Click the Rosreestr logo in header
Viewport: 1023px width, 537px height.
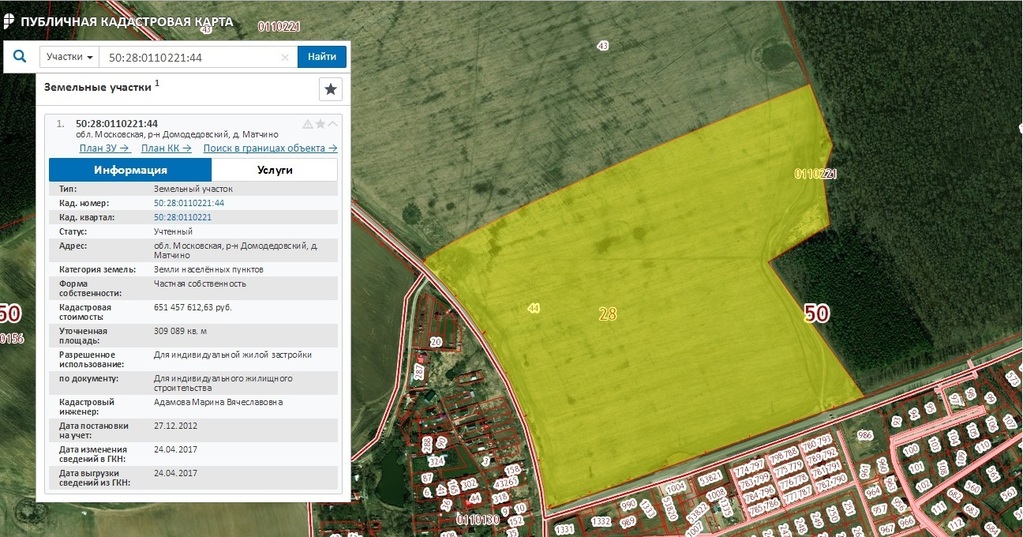(9, 21)
